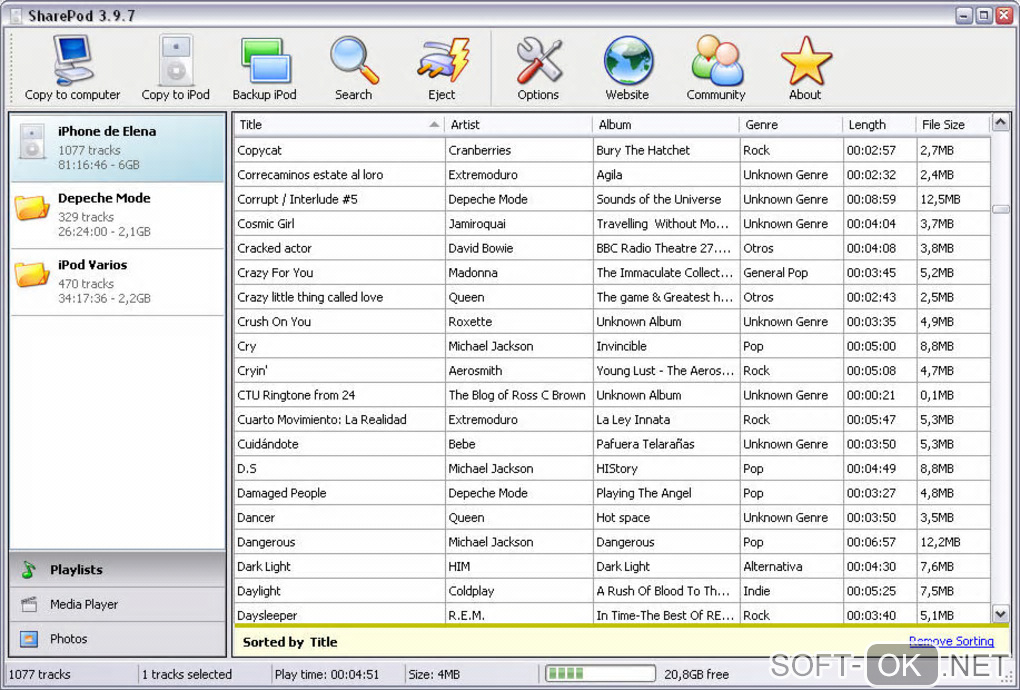Select the Depeche Mode playlist name
Viewport: 1020px width, 690px height.
tap(104, 198)
